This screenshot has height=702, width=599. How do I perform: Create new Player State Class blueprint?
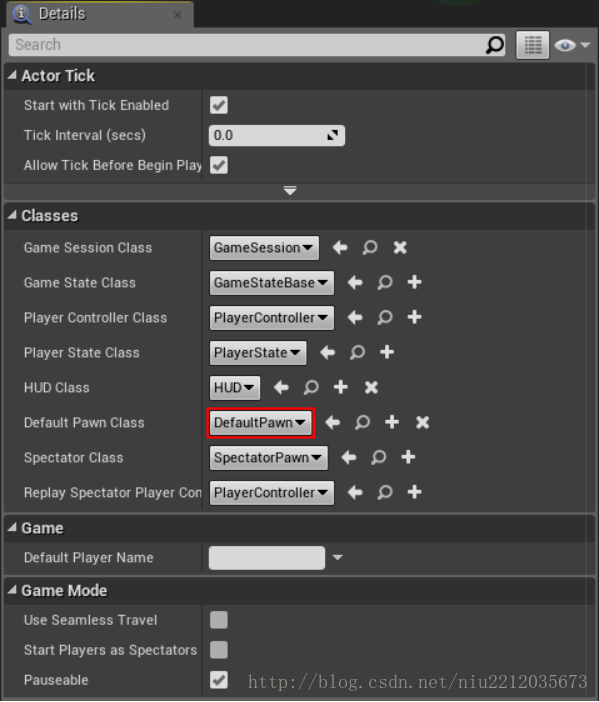(x=387, y=352)
